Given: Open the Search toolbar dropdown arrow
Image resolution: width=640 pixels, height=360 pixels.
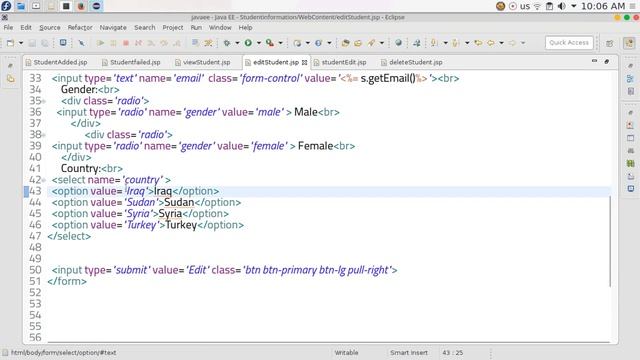Looking at the screenshot, I should pyautogui.click(x=382, y=43).
